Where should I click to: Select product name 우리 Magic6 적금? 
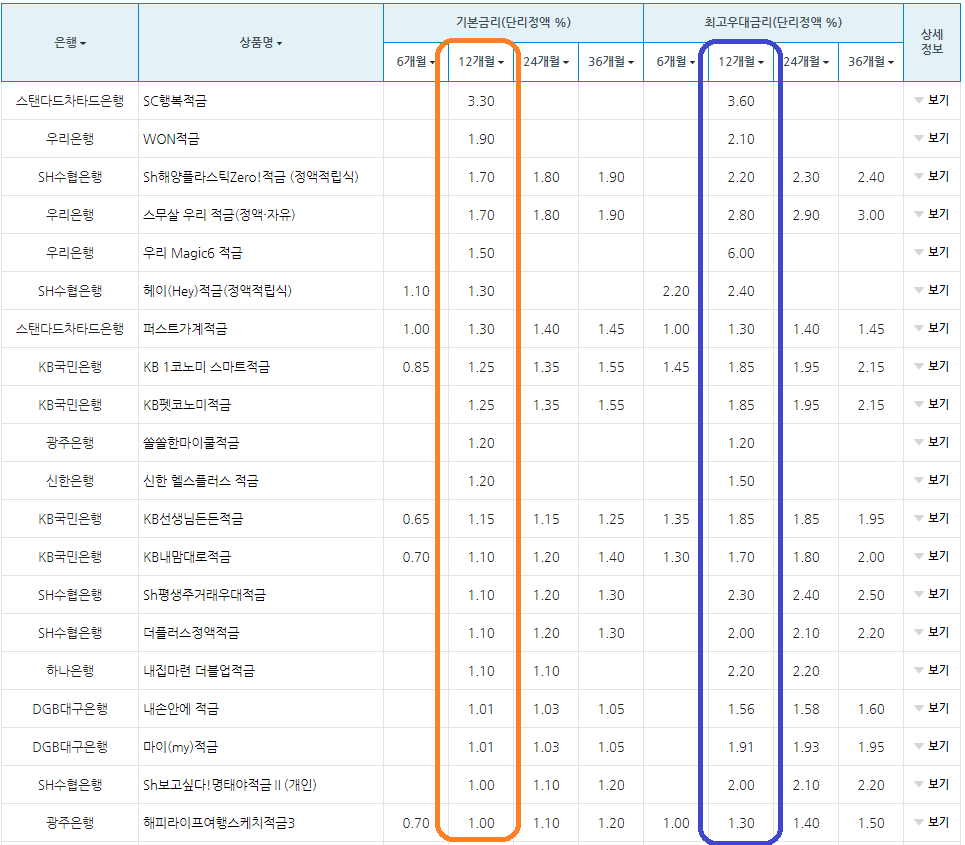(193, 253)
